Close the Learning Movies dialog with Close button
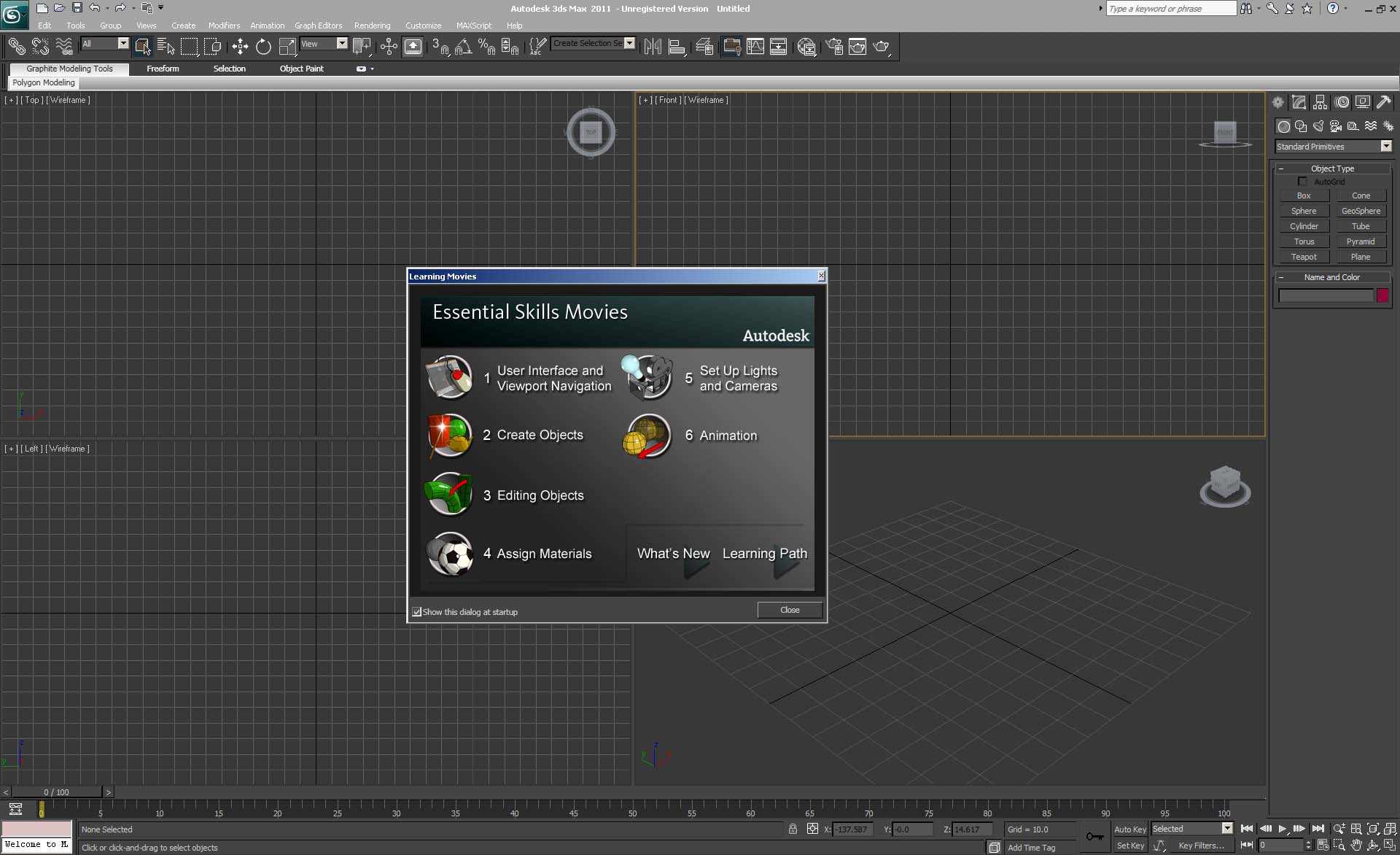Image resolution: width=1400 pixels, height=855 pixels. click(x=790, y=610)
